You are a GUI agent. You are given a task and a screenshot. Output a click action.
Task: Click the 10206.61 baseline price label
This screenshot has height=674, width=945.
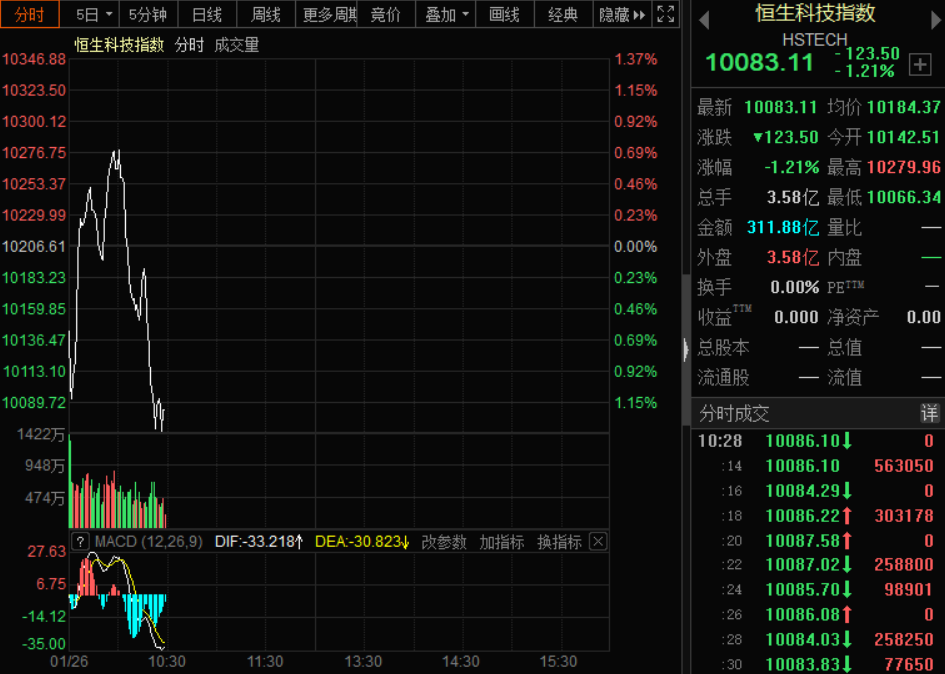click(34, 247)
